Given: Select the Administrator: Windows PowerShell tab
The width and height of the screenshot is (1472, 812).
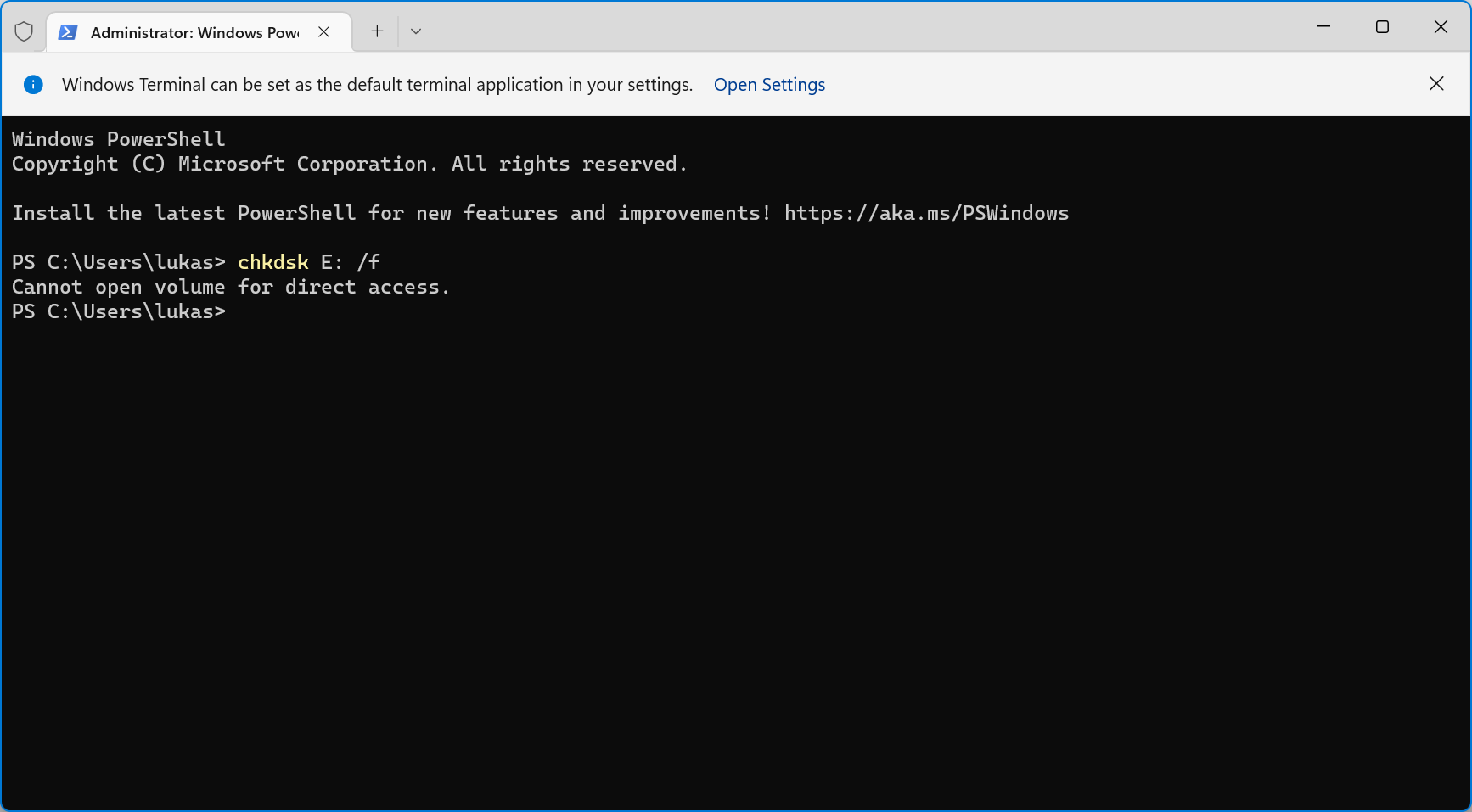Looking at the screenshot, I should click(199, 32).
